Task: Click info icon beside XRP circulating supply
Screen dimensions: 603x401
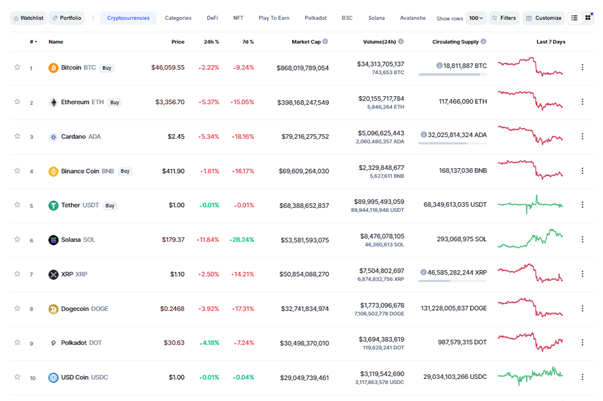Action: pos(423,272)
